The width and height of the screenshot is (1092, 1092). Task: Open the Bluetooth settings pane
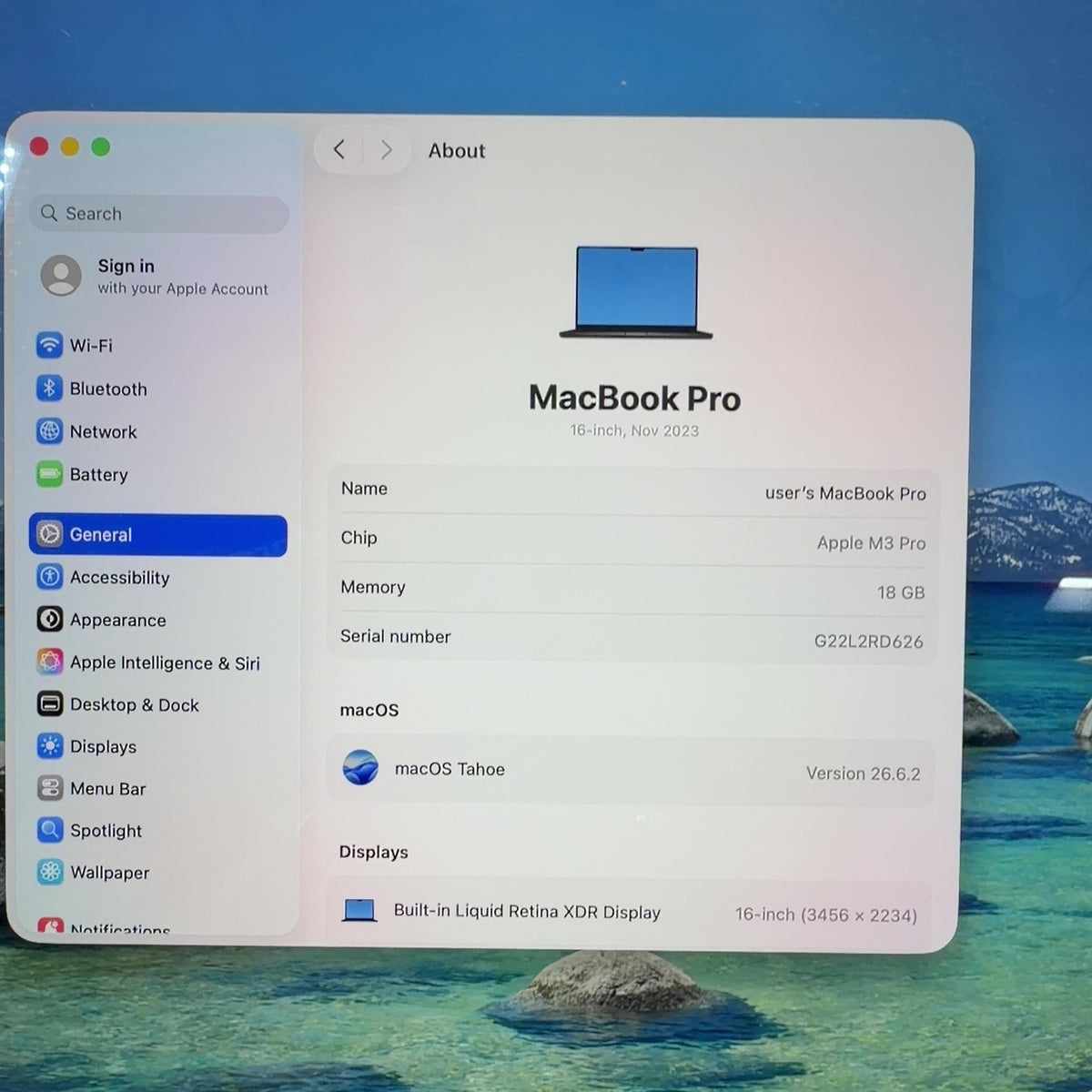point(157,389)
